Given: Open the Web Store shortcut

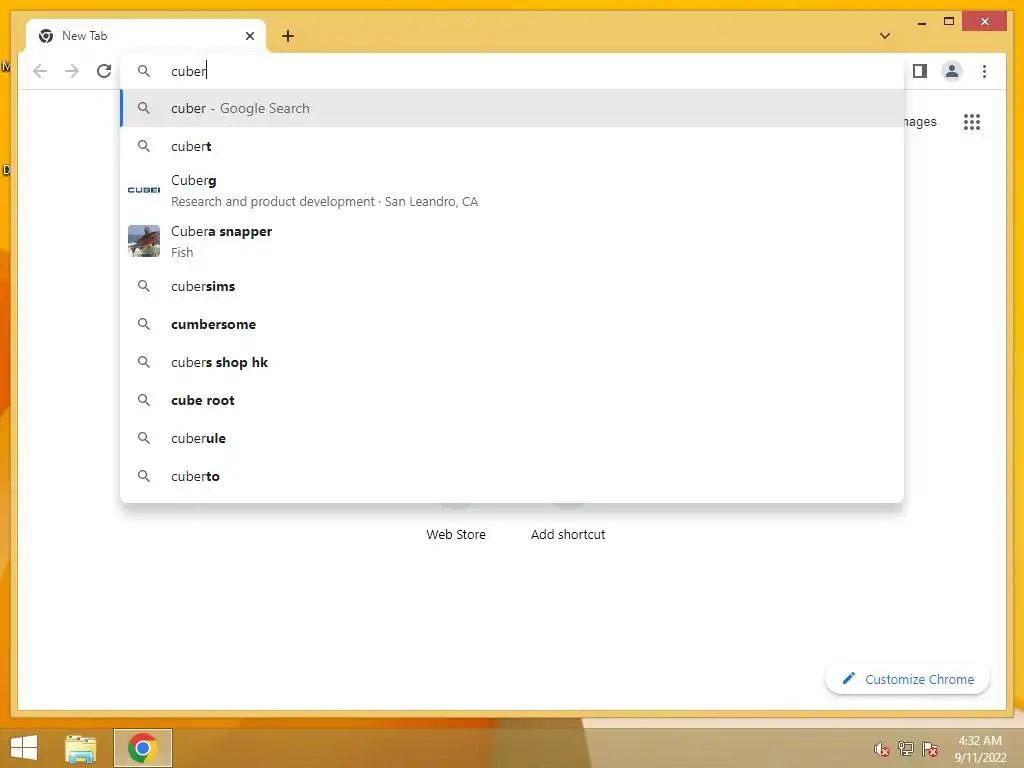Looking at the screenshot, I should [456, 534].
